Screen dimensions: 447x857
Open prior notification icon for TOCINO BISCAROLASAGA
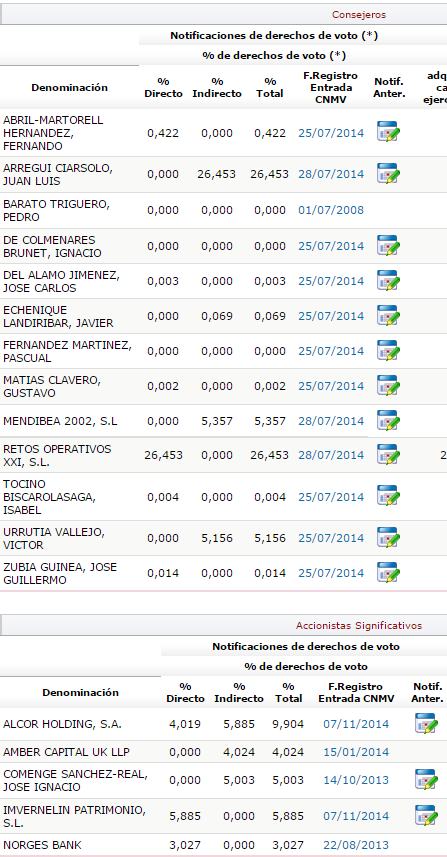pos(389,496)
